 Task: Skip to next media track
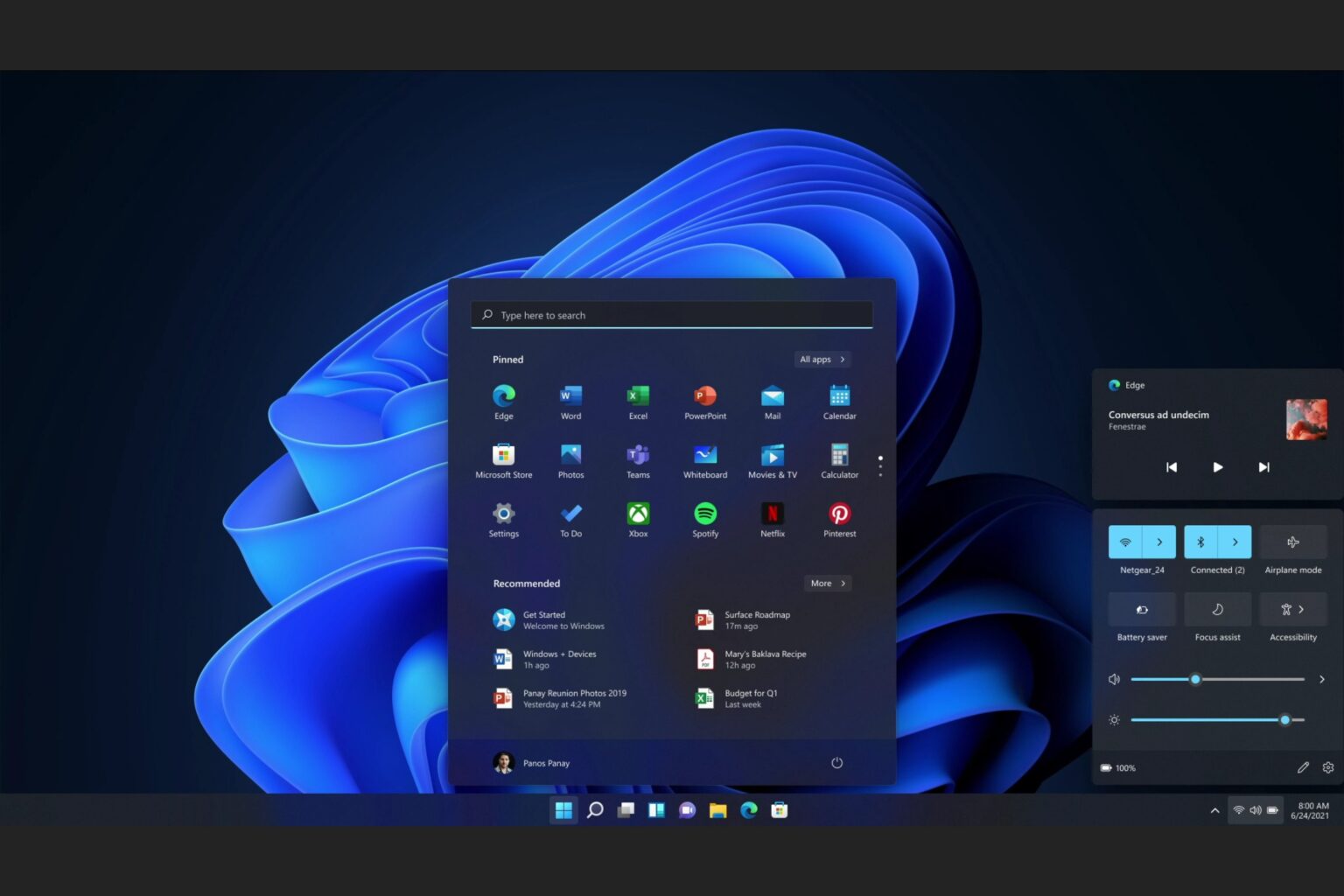(1263, 467)
